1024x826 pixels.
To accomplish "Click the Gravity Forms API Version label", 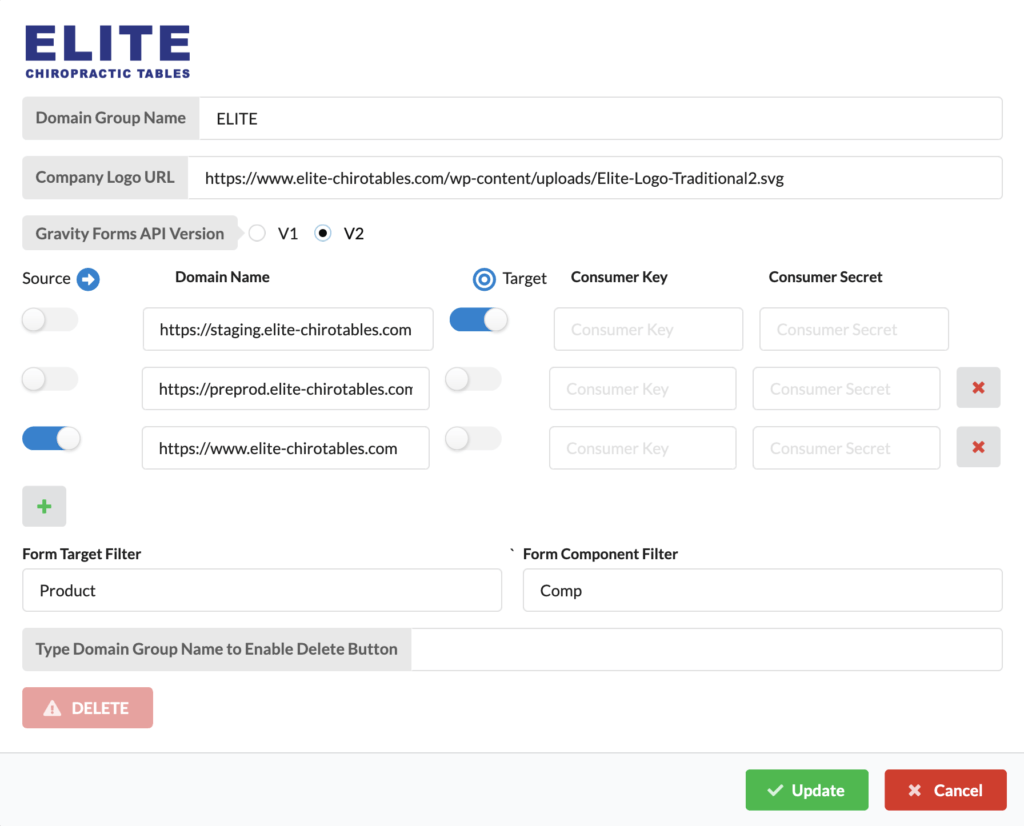I will [x=130, y=233].
